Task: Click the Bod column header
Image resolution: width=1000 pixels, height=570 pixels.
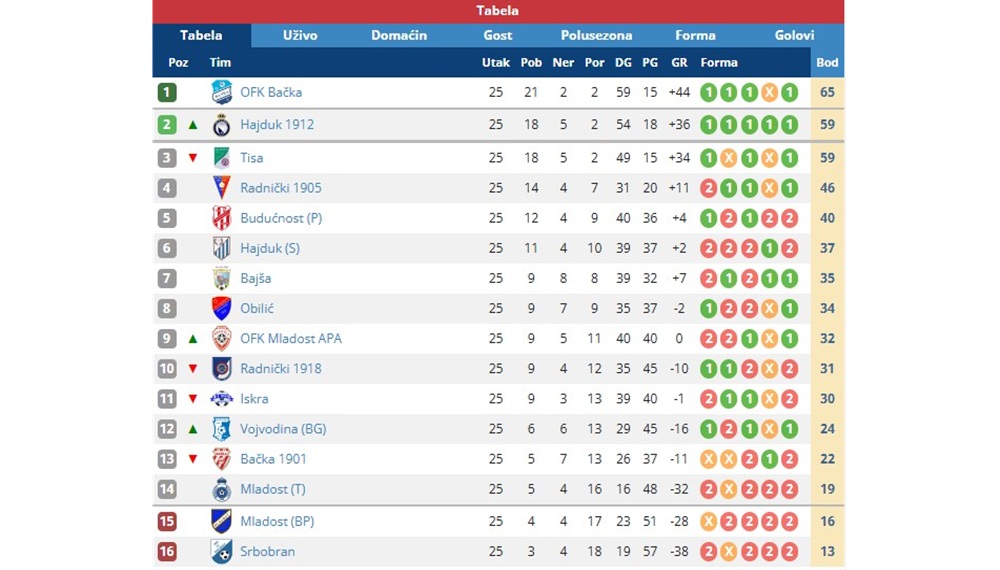Action: [x=827, y=62]
